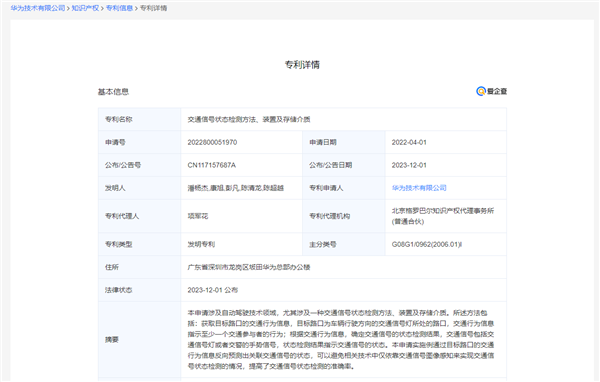This screenshot has height=382, width=600.
Task: Click the inventors list 潘杨杰,康旭
Action: coord(236,188)
